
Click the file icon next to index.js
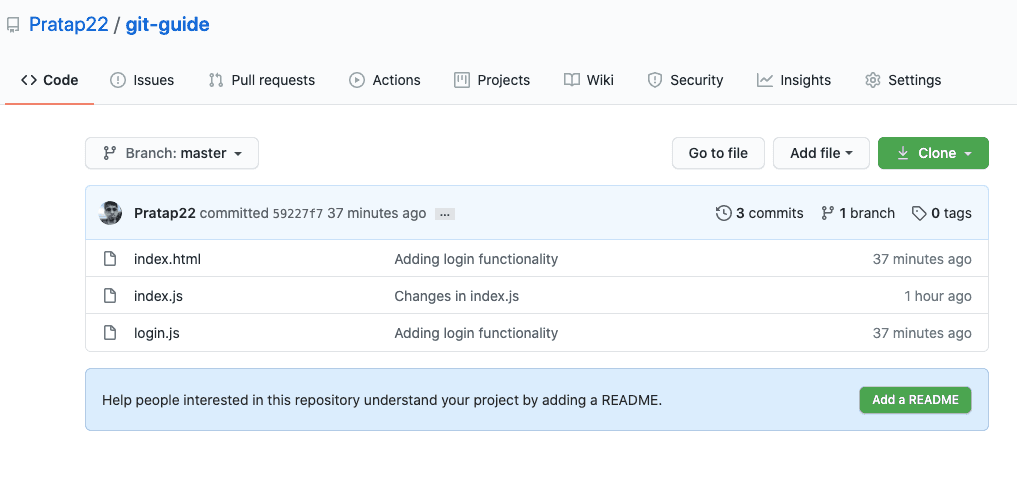110,296
